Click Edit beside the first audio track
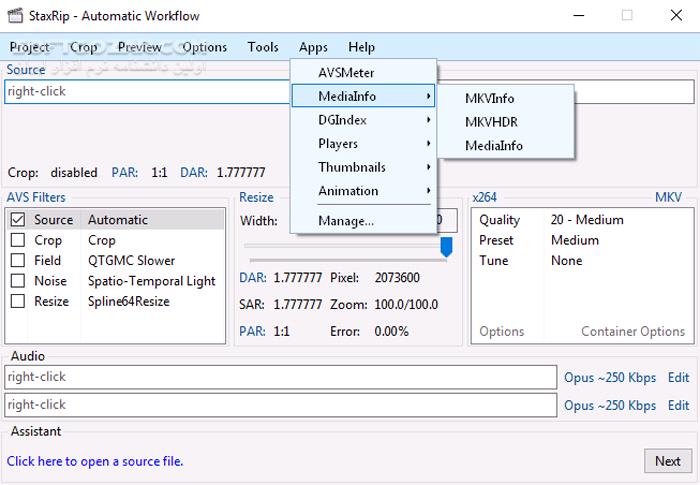 678,377
